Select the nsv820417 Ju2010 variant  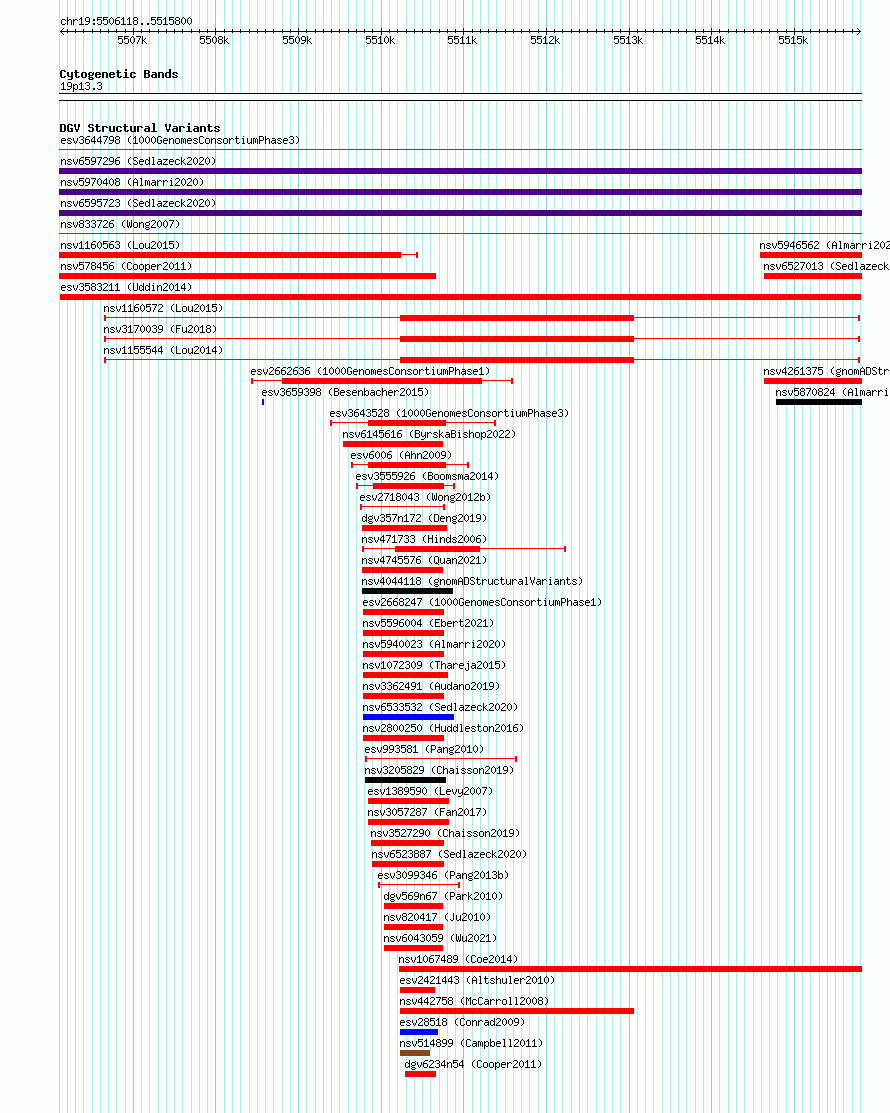click(437, 917)
